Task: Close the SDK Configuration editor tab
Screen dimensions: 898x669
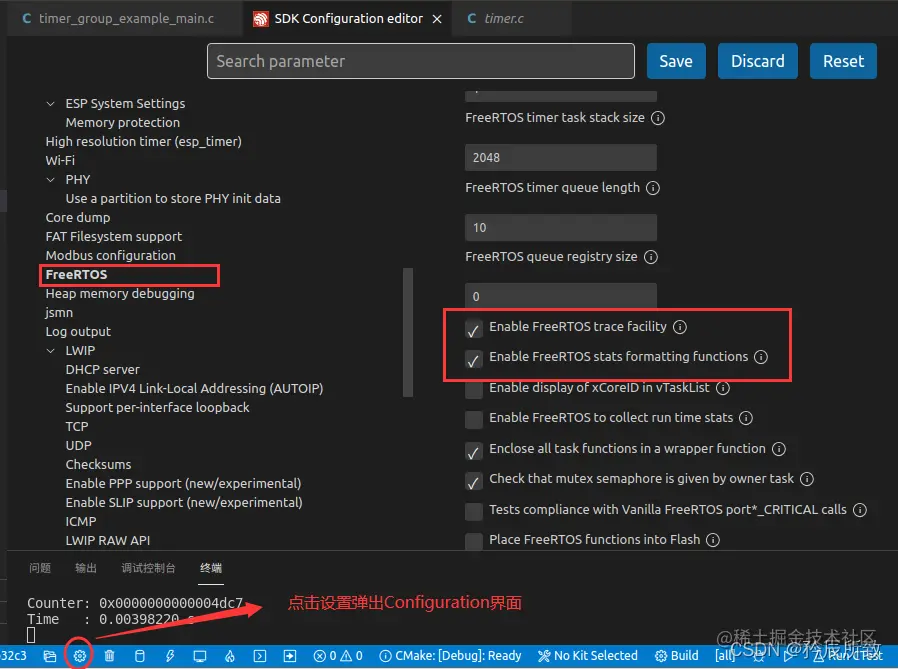Action: point(437,19)
